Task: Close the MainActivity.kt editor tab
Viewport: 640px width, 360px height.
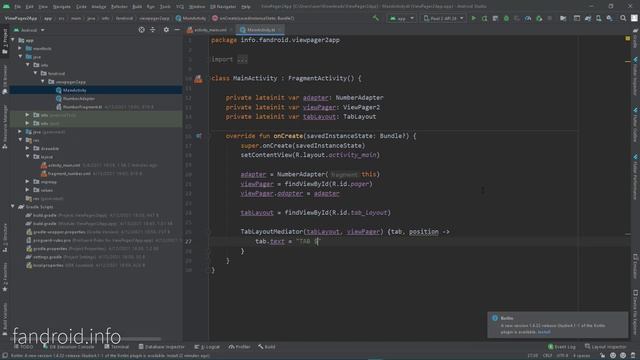Action: click(x=279, y=30)
